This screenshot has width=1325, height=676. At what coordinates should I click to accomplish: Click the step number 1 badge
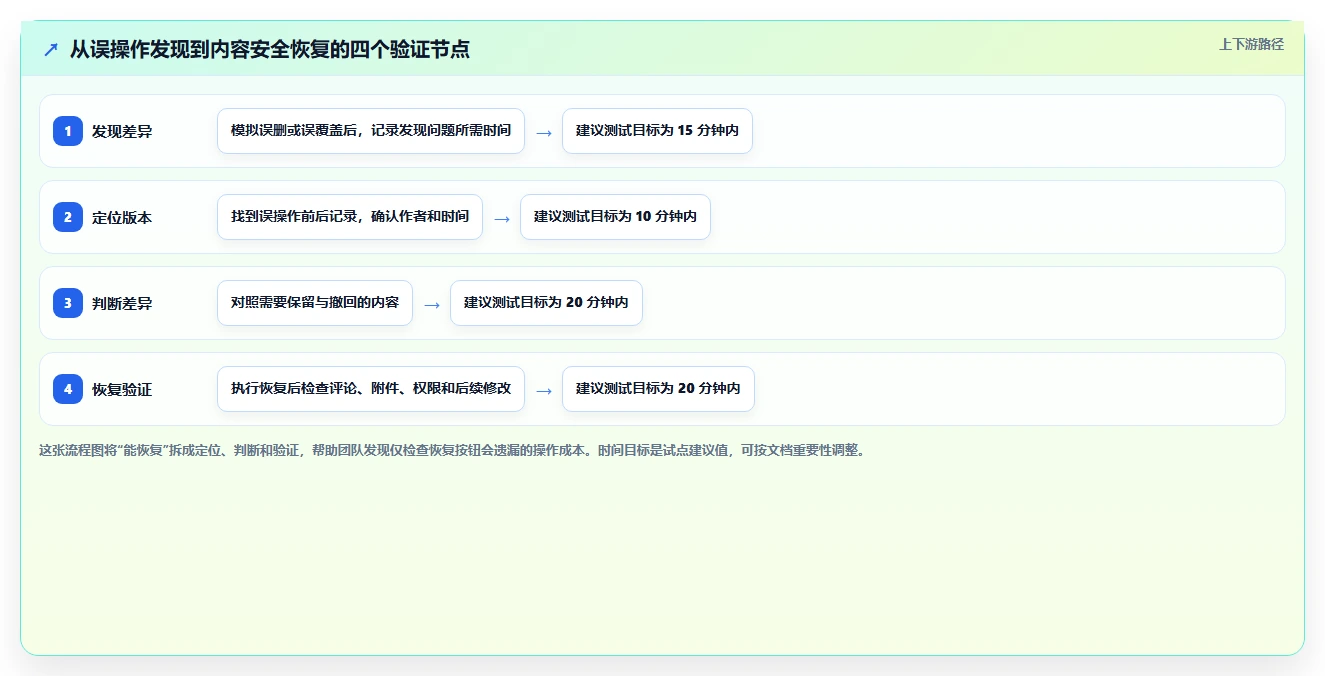[68, 131]
